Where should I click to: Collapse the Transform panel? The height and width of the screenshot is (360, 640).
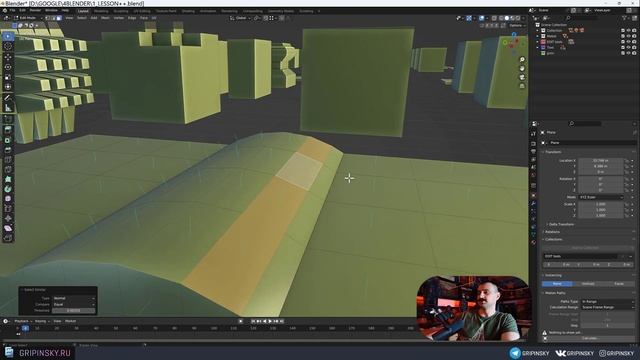pyautogui.click(x=552, y=152)
